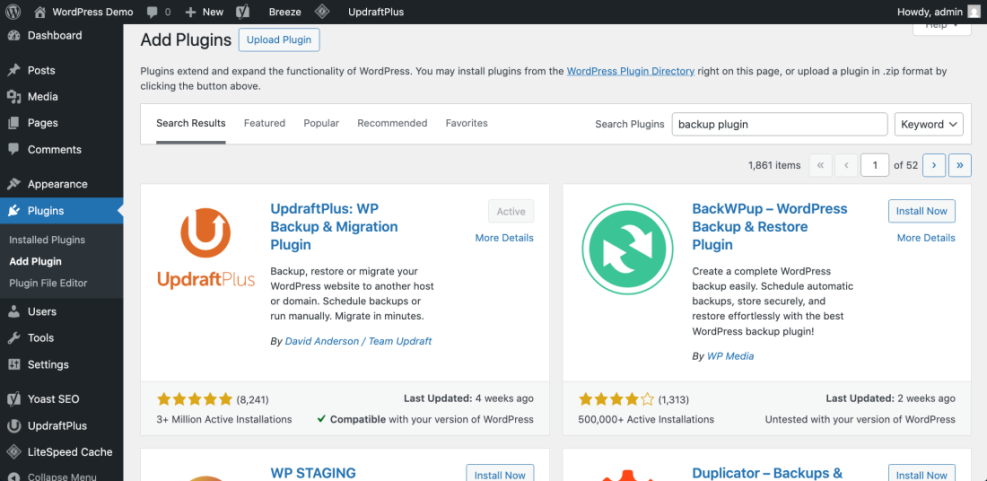Open Plugin File Editor submenu item
987x481 pixels.
(x=48, y=283)
